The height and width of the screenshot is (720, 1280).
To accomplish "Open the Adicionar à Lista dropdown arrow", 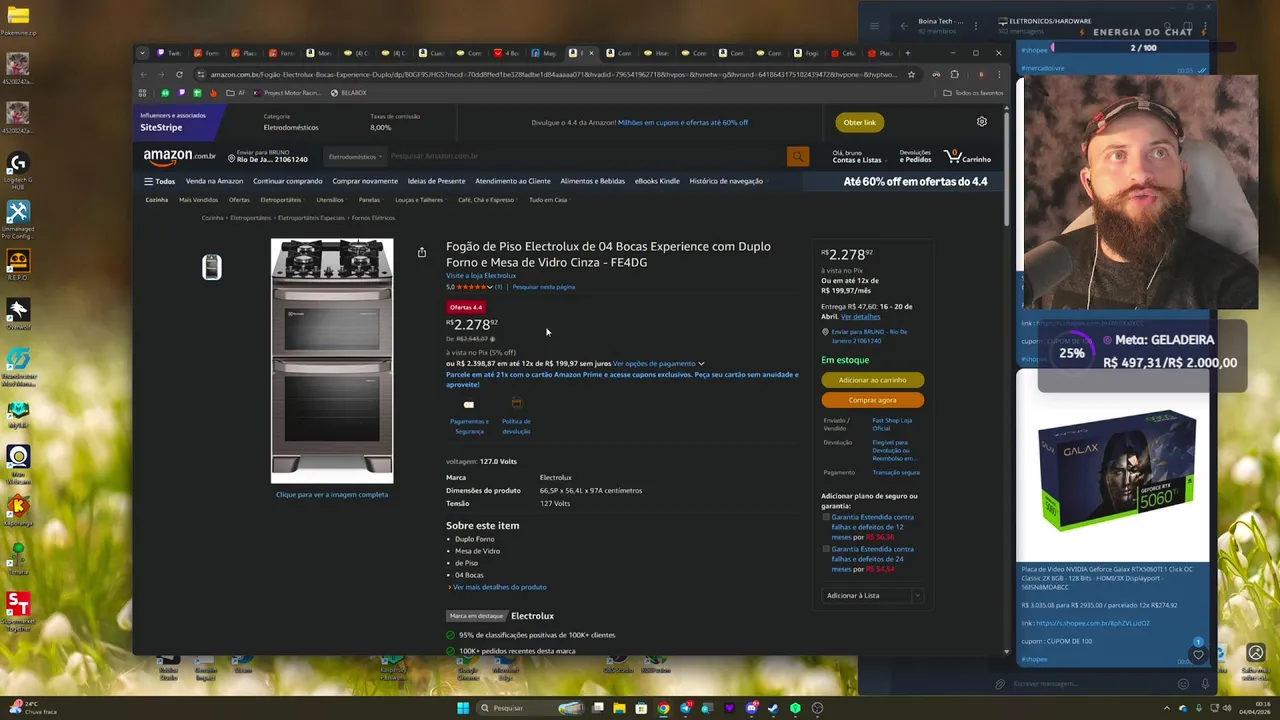I will tap(917, 596).
